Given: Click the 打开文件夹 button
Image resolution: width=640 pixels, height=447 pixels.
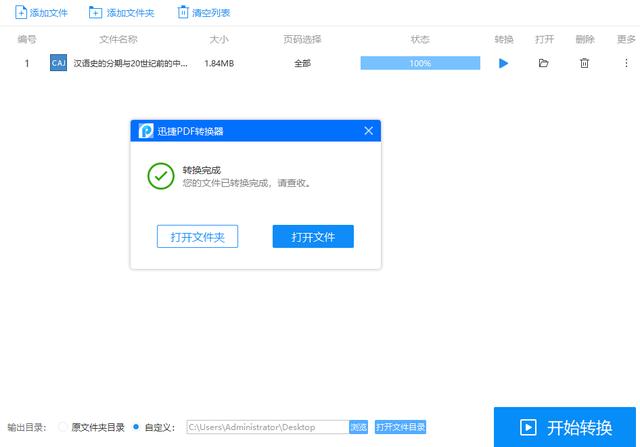Looking at the screenshot, I should coord(198,236).
